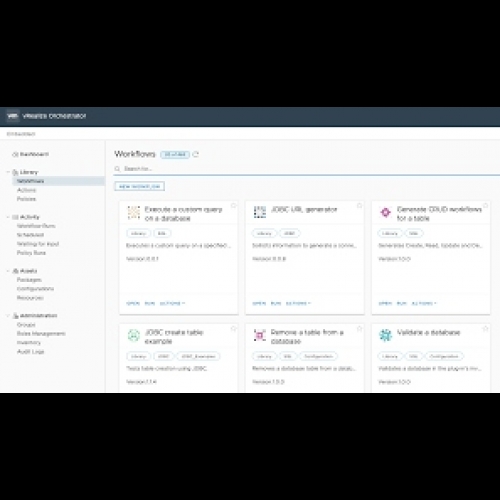Collapse the Library section in the sidebar
This screenshot has width=500, height=500.
click(8, 172)
